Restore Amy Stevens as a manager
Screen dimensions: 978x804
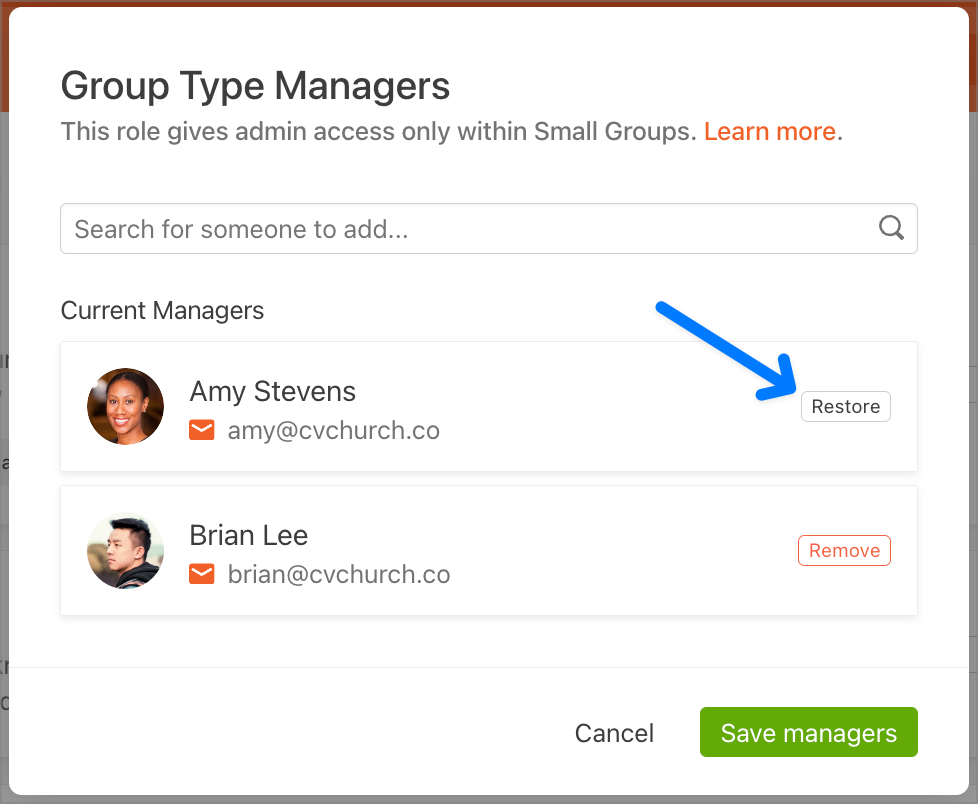tap(845, 407)
